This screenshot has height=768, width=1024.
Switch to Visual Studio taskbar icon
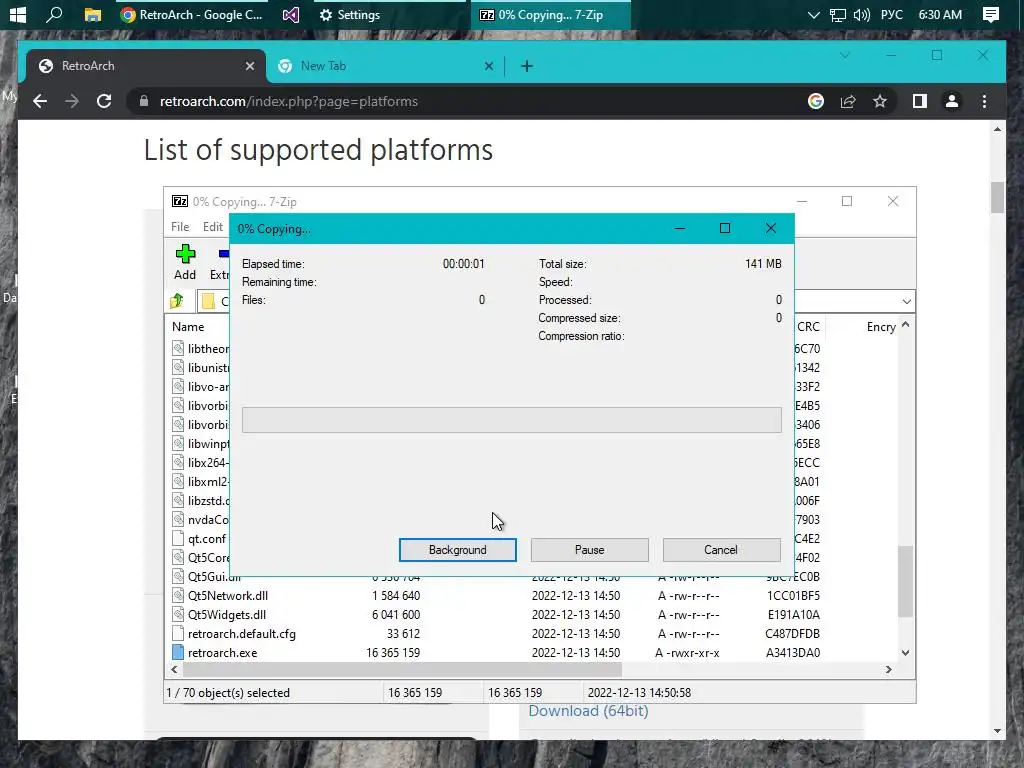tap(291, 14)
